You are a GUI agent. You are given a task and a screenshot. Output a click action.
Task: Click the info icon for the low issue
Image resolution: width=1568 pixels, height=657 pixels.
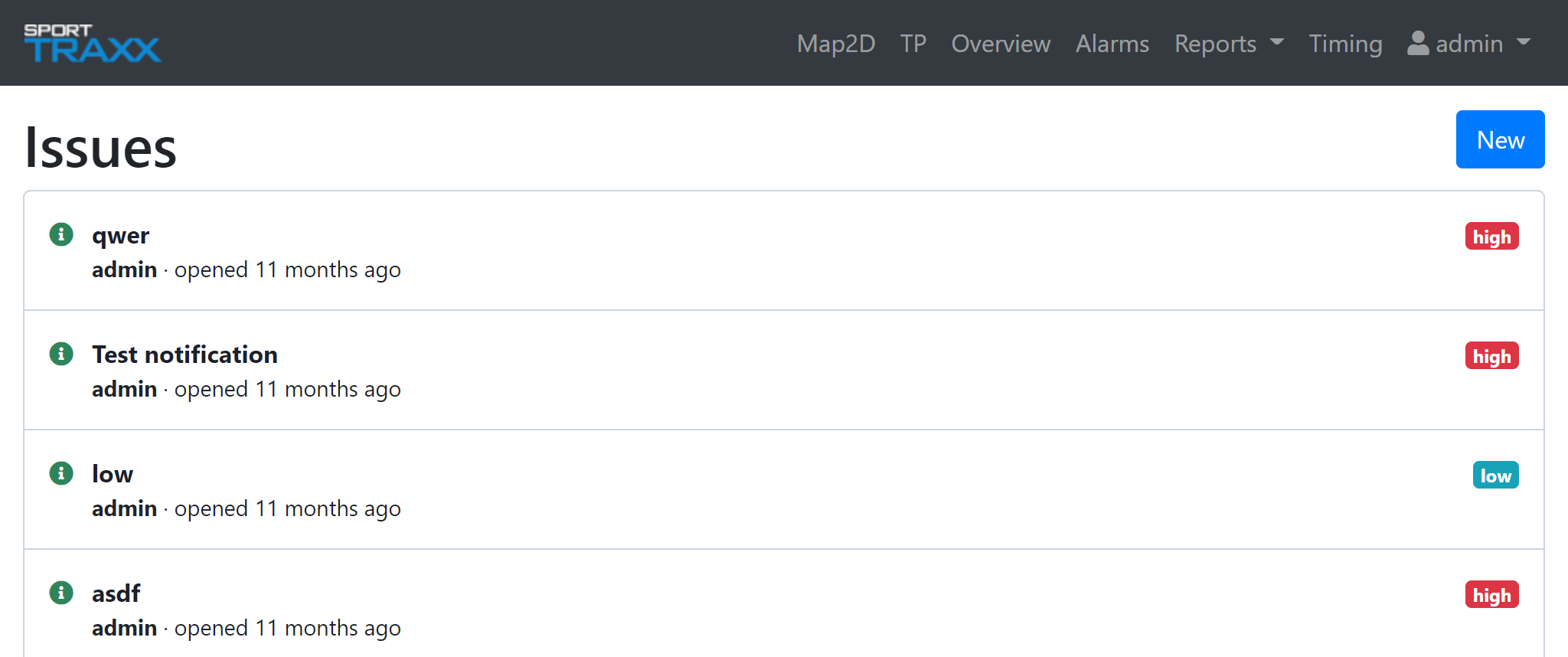[x=61, y=473]
